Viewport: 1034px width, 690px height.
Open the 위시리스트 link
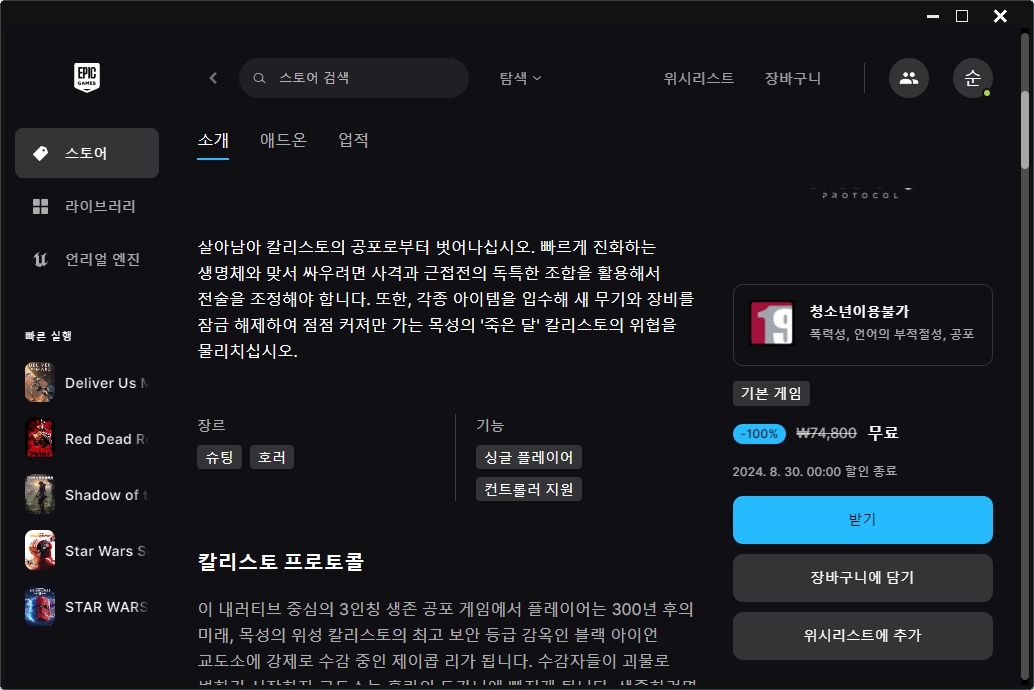pyautogui.click(x=698, y=78)
